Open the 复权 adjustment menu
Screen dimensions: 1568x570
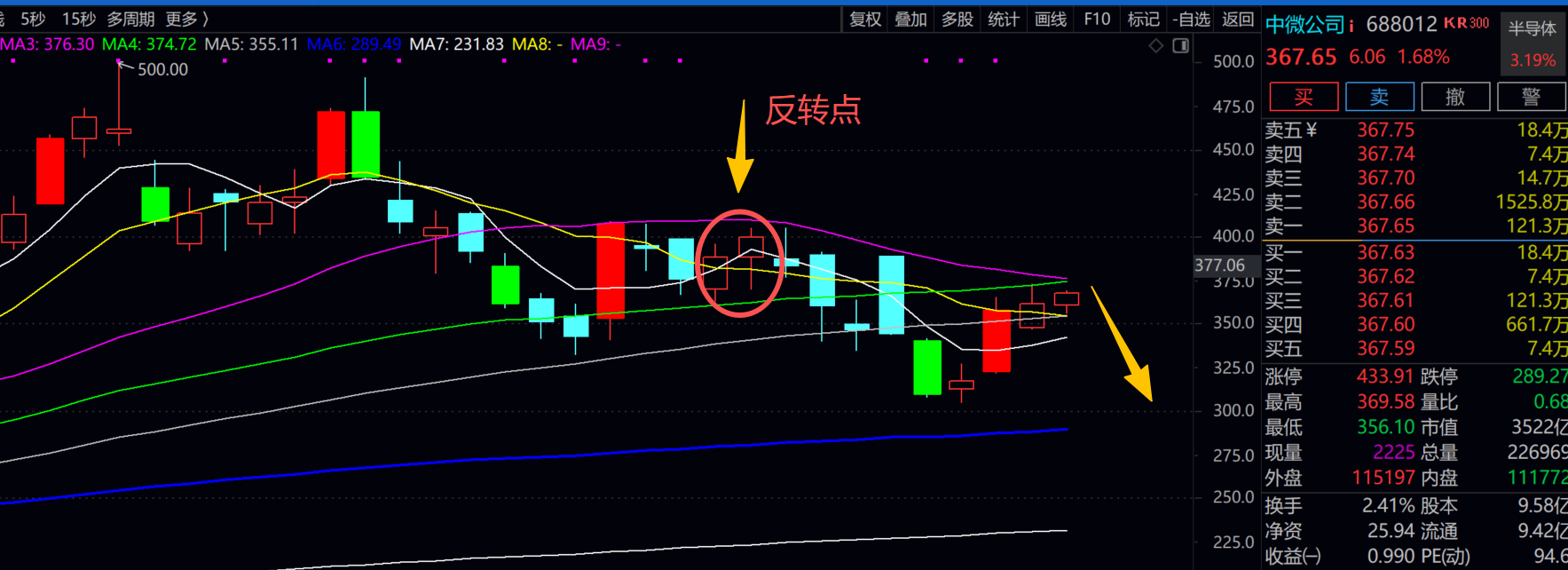tap(865, 19)
